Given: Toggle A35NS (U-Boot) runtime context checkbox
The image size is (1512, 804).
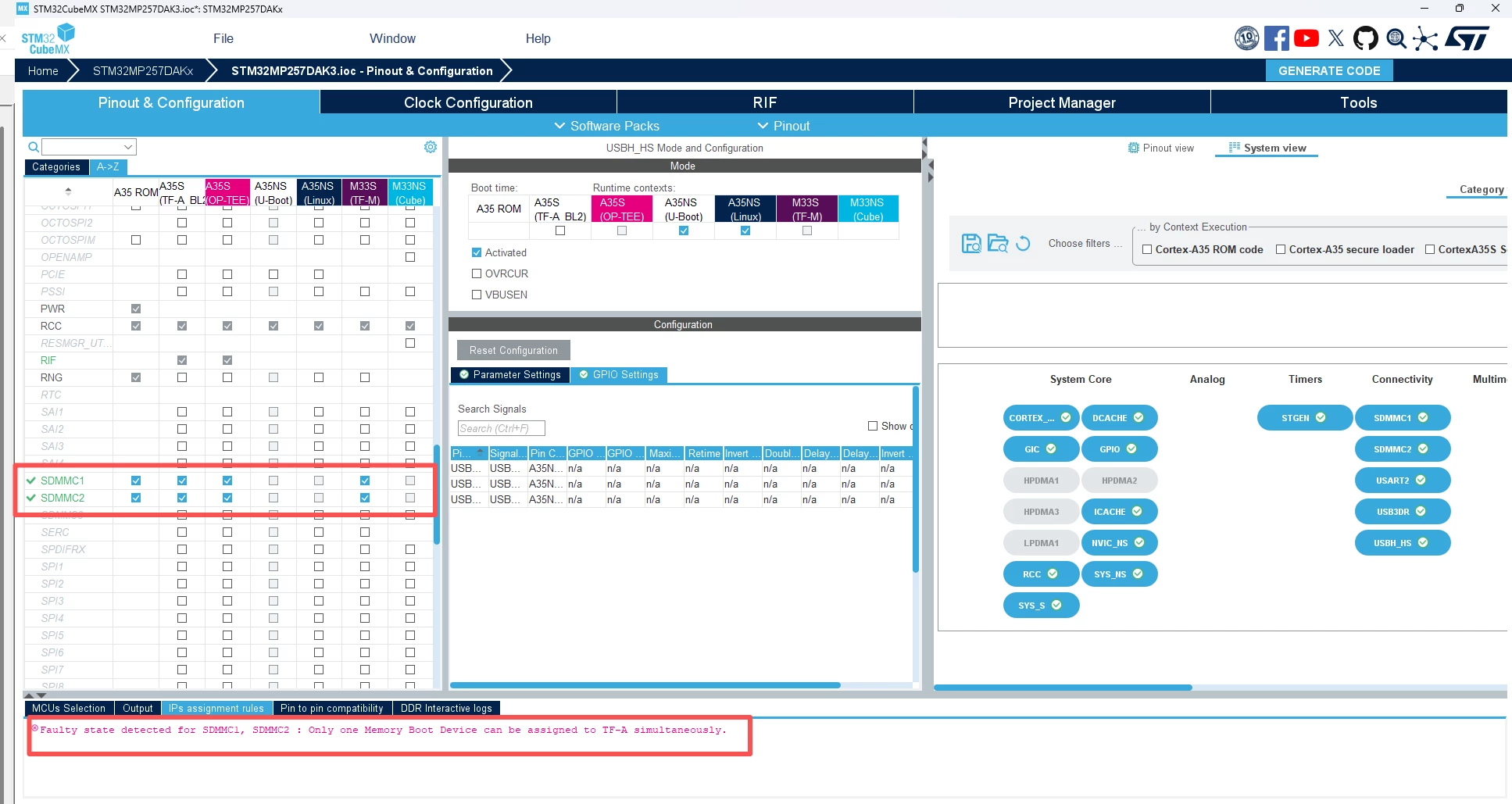Looking at the screenshot, I should click(684, 230).
